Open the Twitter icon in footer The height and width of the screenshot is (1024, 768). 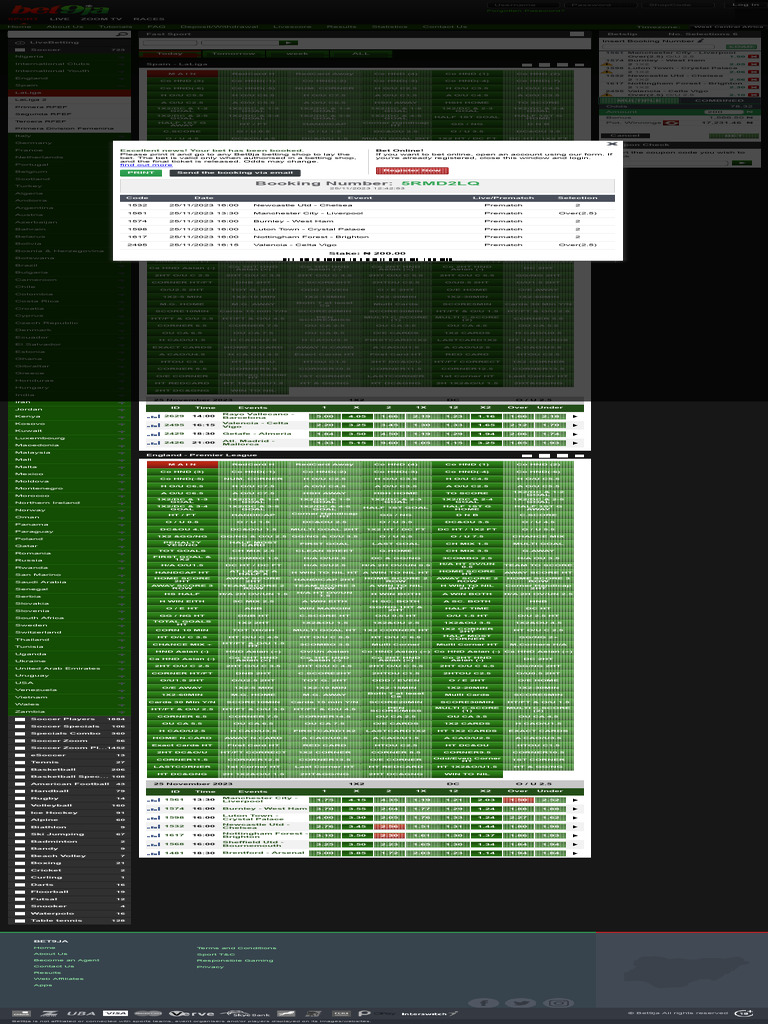[520, 1003]
